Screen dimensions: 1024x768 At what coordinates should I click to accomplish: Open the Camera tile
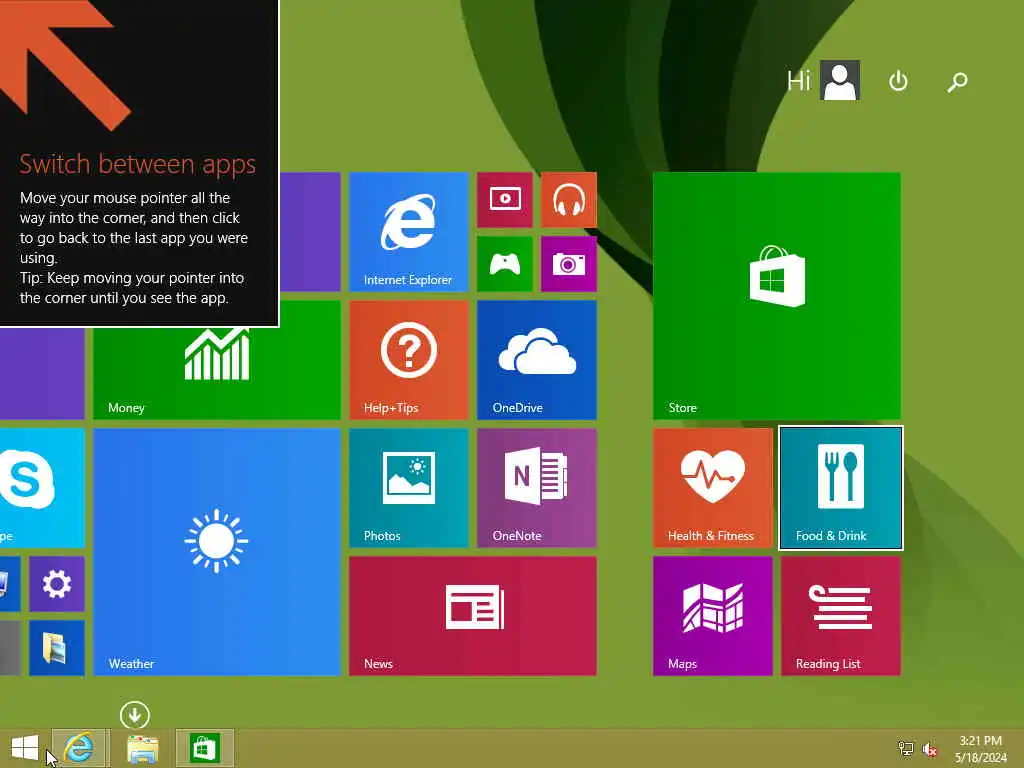pyautogui.click(x=569, y=264)
